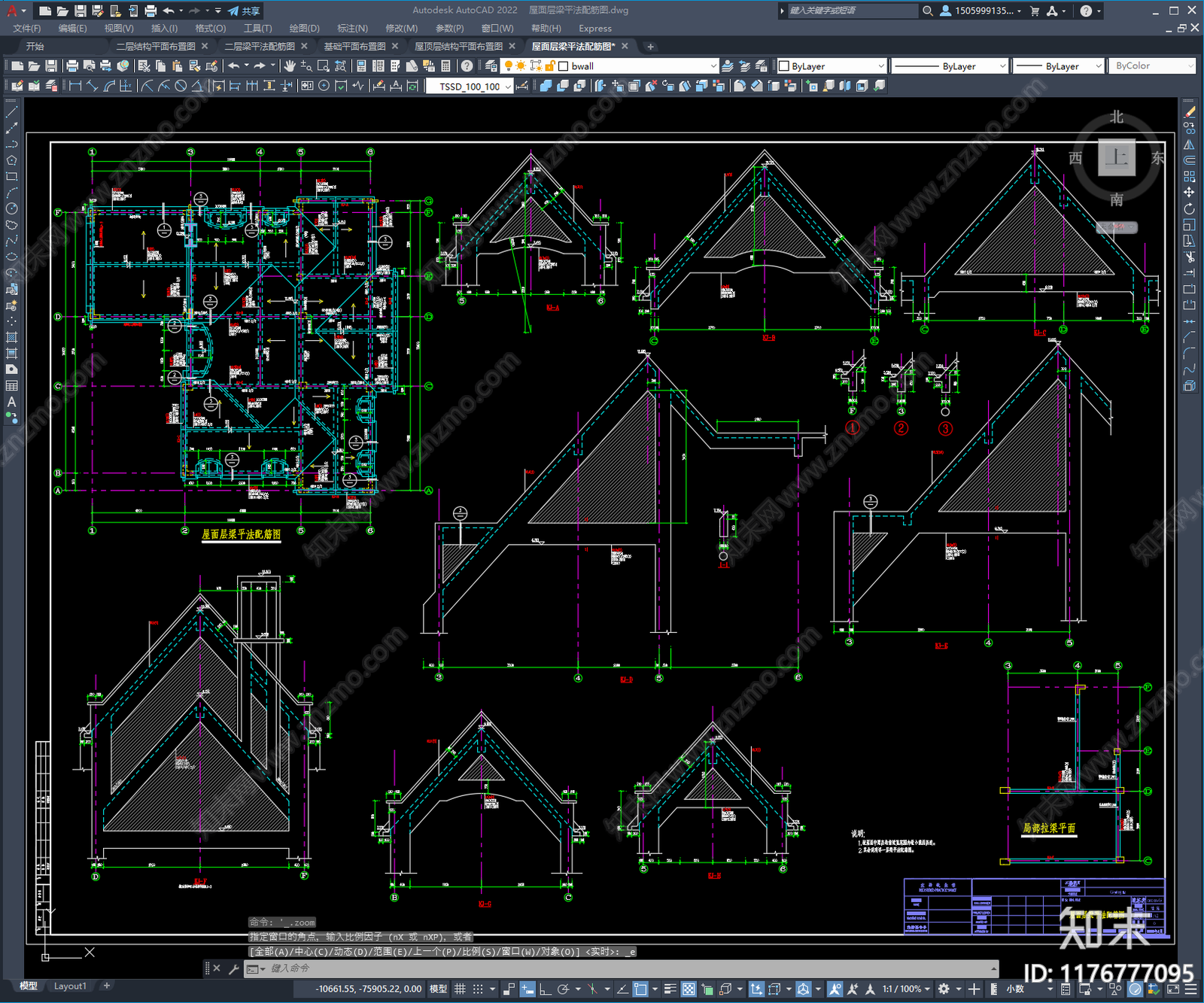
Task: Toggle lineweight display in status bar
Action: point(670,989)
